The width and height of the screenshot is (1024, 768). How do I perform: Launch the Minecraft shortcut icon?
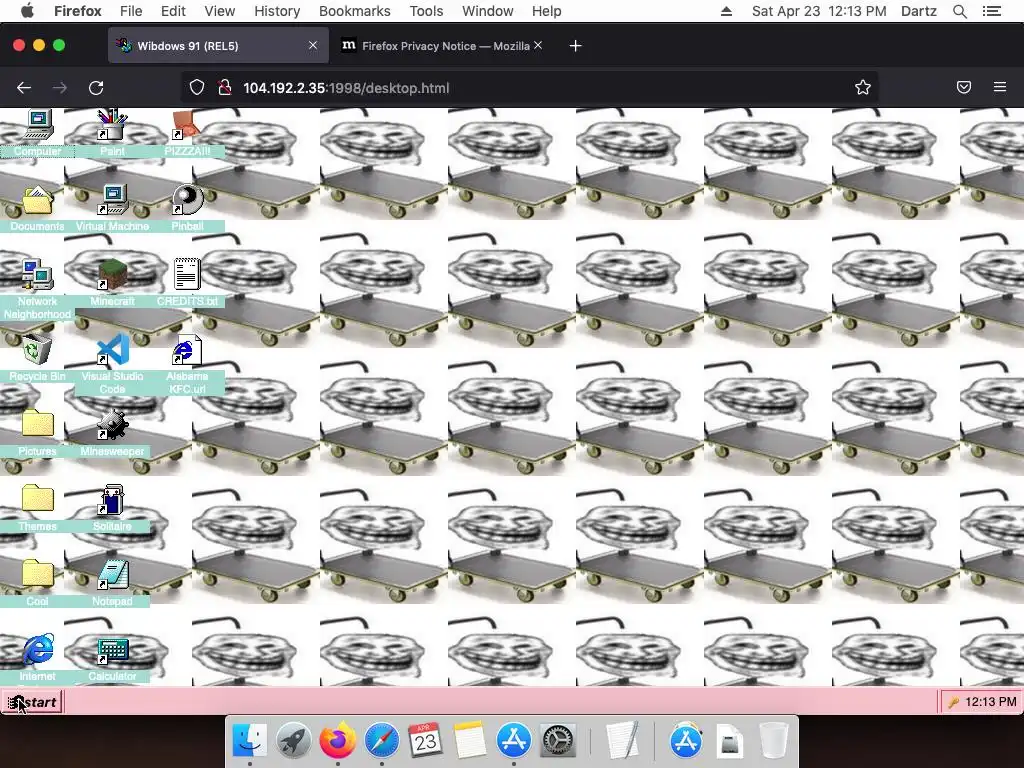[x=112, y=275]
